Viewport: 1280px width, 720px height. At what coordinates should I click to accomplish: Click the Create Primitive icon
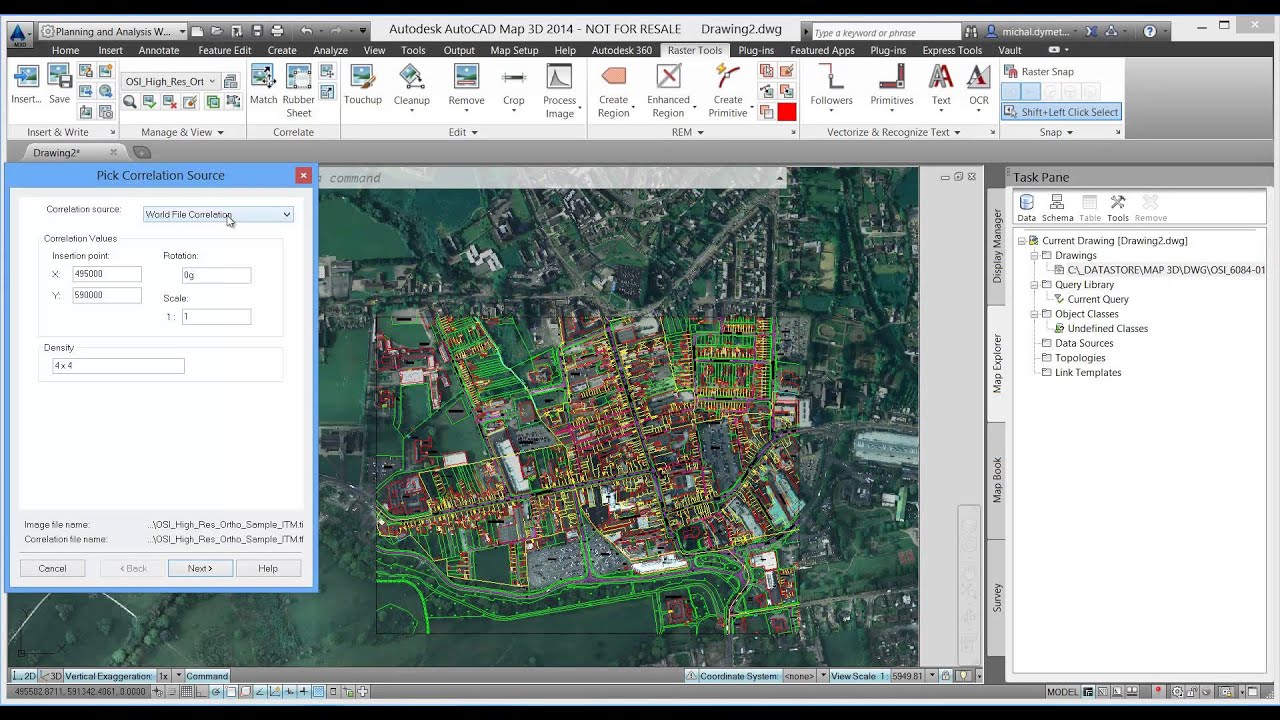tap(728, 77)
